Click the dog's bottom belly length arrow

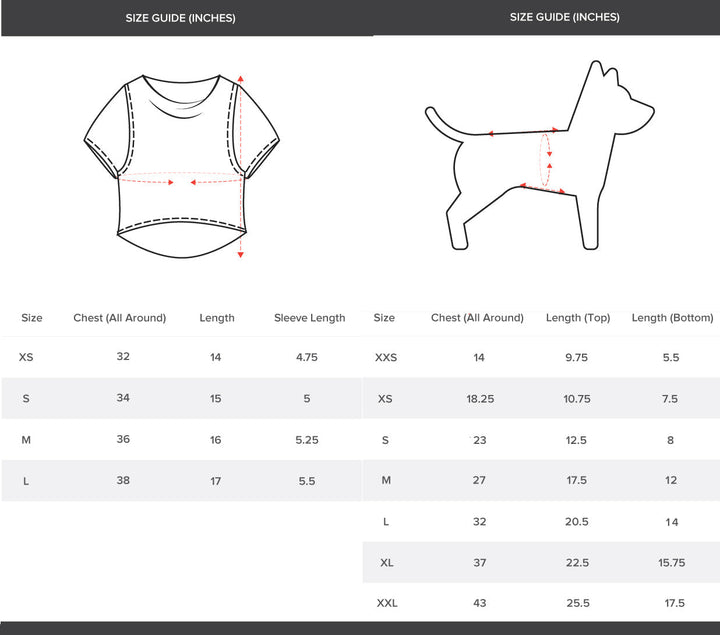pyautogui.click(x=542, y=188)
